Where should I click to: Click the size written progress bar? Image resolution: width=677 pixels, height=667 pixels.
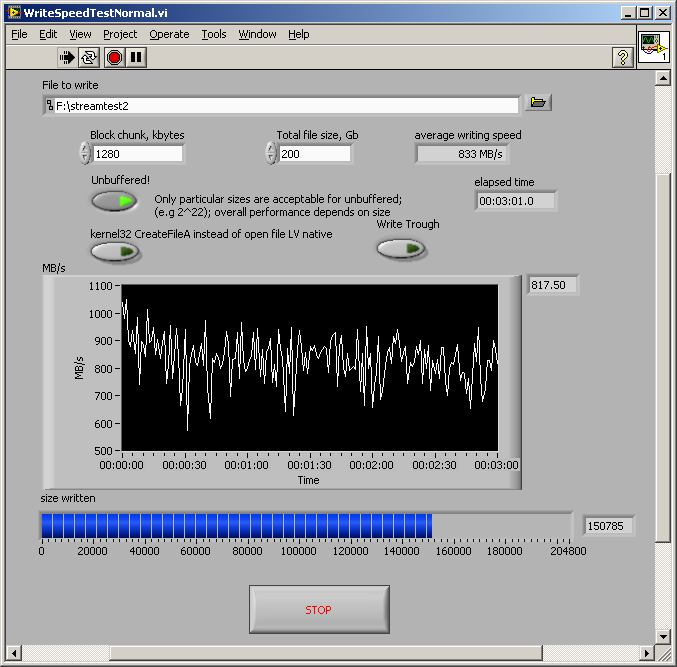click(305, 526)
